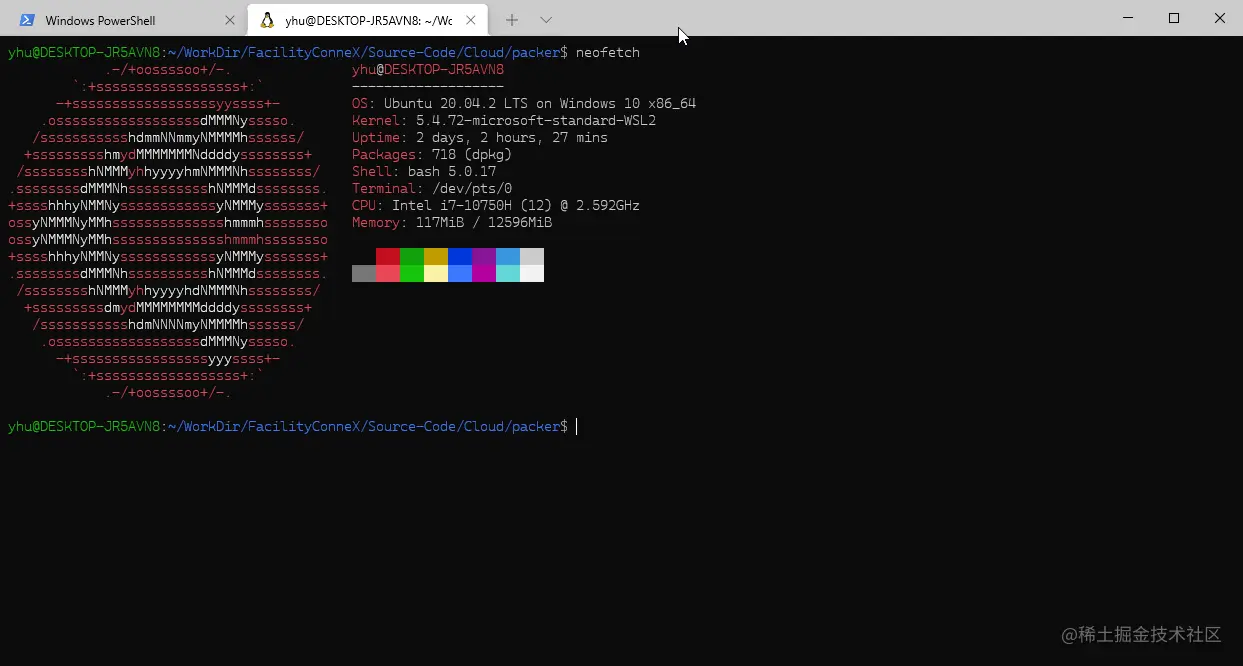Click the 'Kernel: 5.4.72-microsoft-standard-WSL2' line
1243x666 pixels.
[x=504, y=121]
